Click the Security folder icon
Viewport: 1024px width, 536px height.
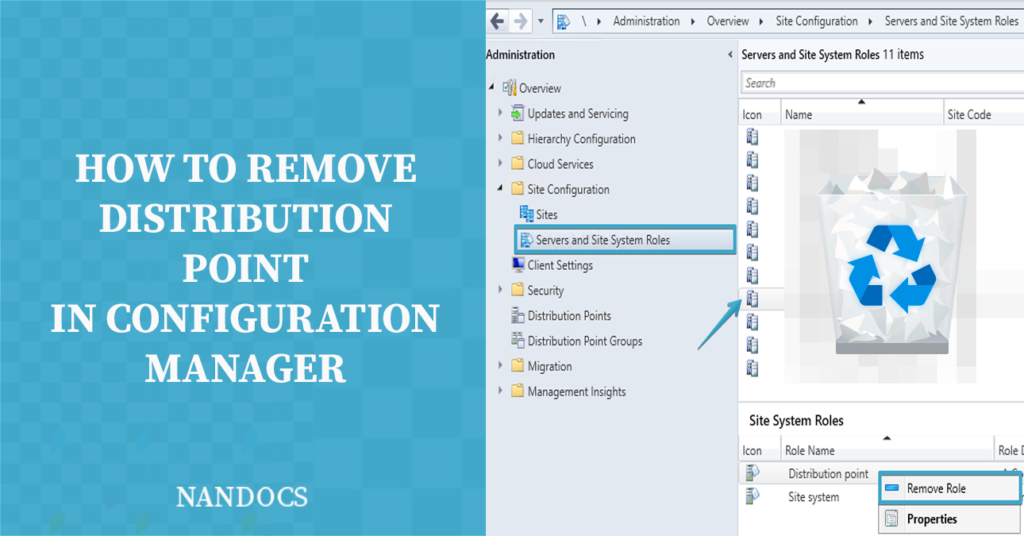point(517,290)
